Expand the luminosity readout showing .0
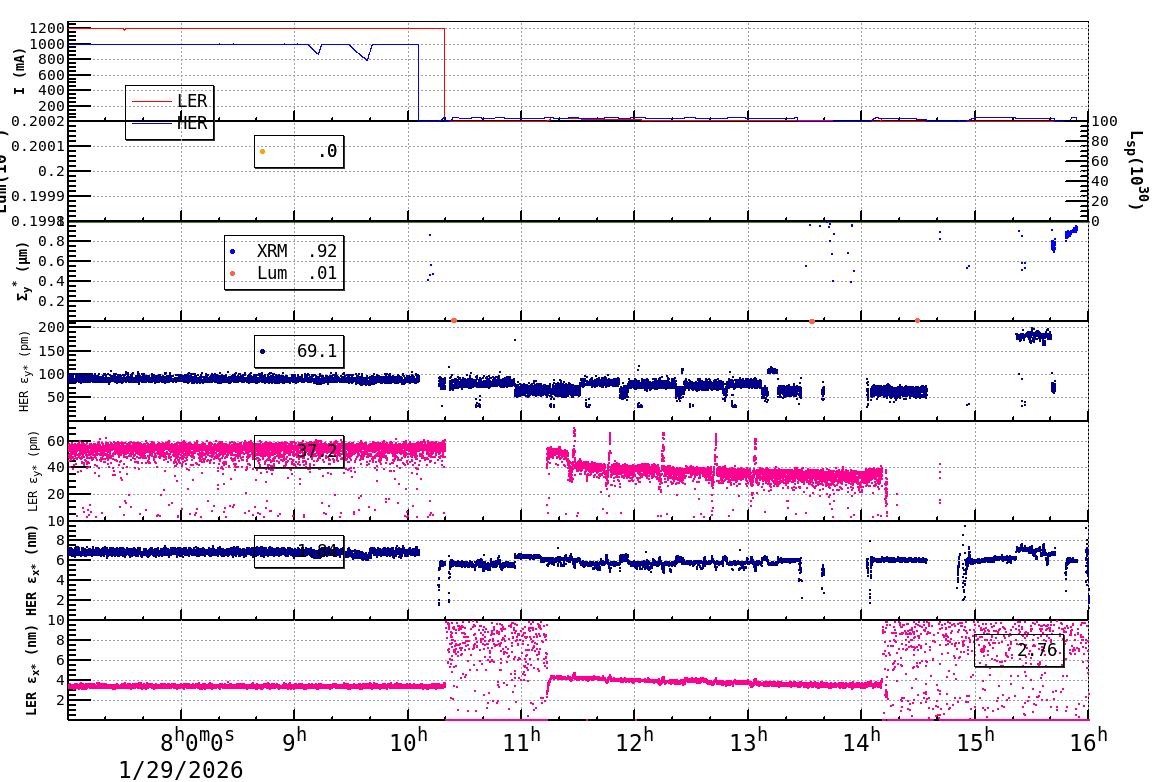This screenshot has height=782, width=1160. [300, 154]
